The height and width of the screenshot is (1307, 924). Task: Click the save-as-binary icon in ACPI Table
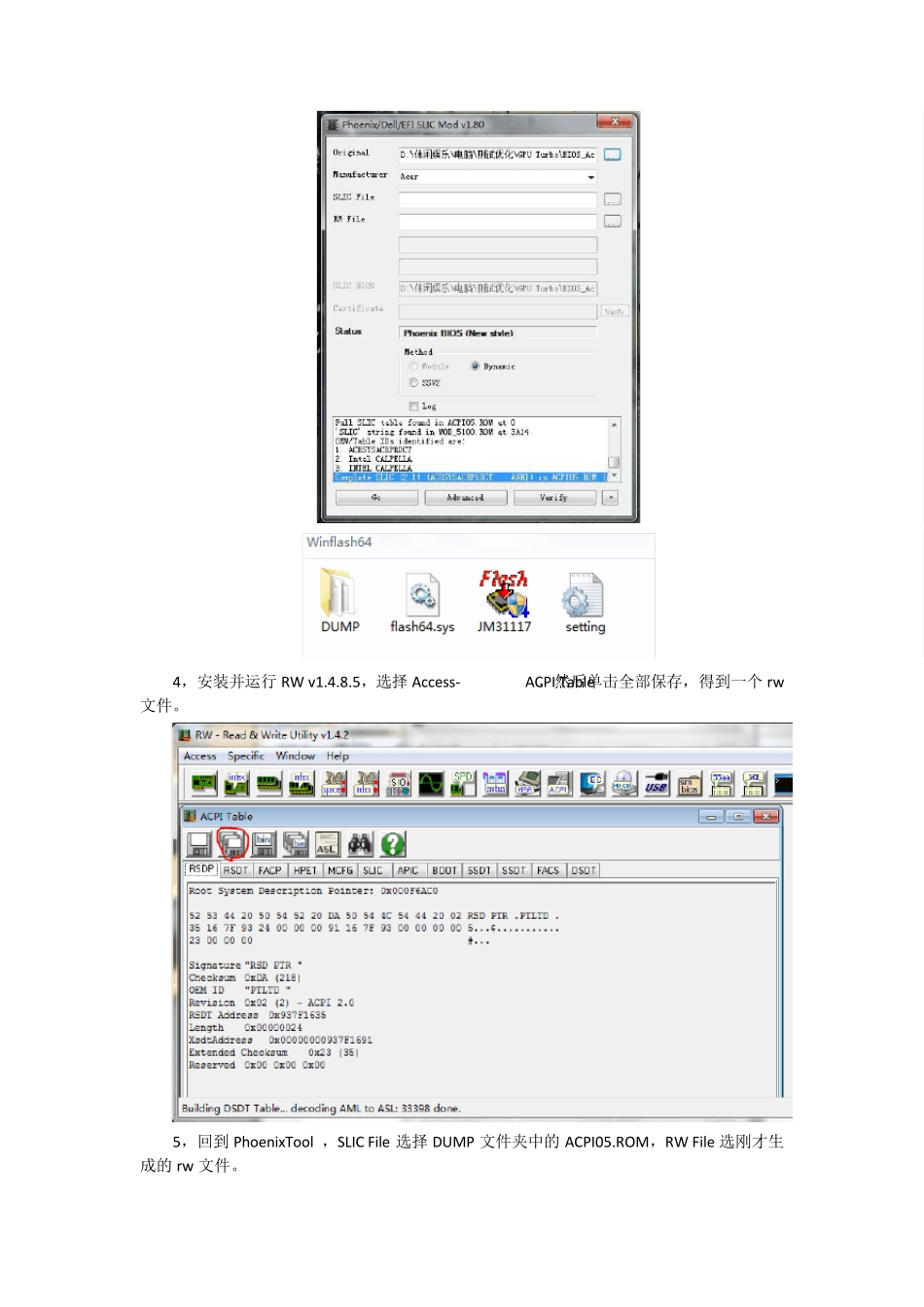click(x=264, y=844)
